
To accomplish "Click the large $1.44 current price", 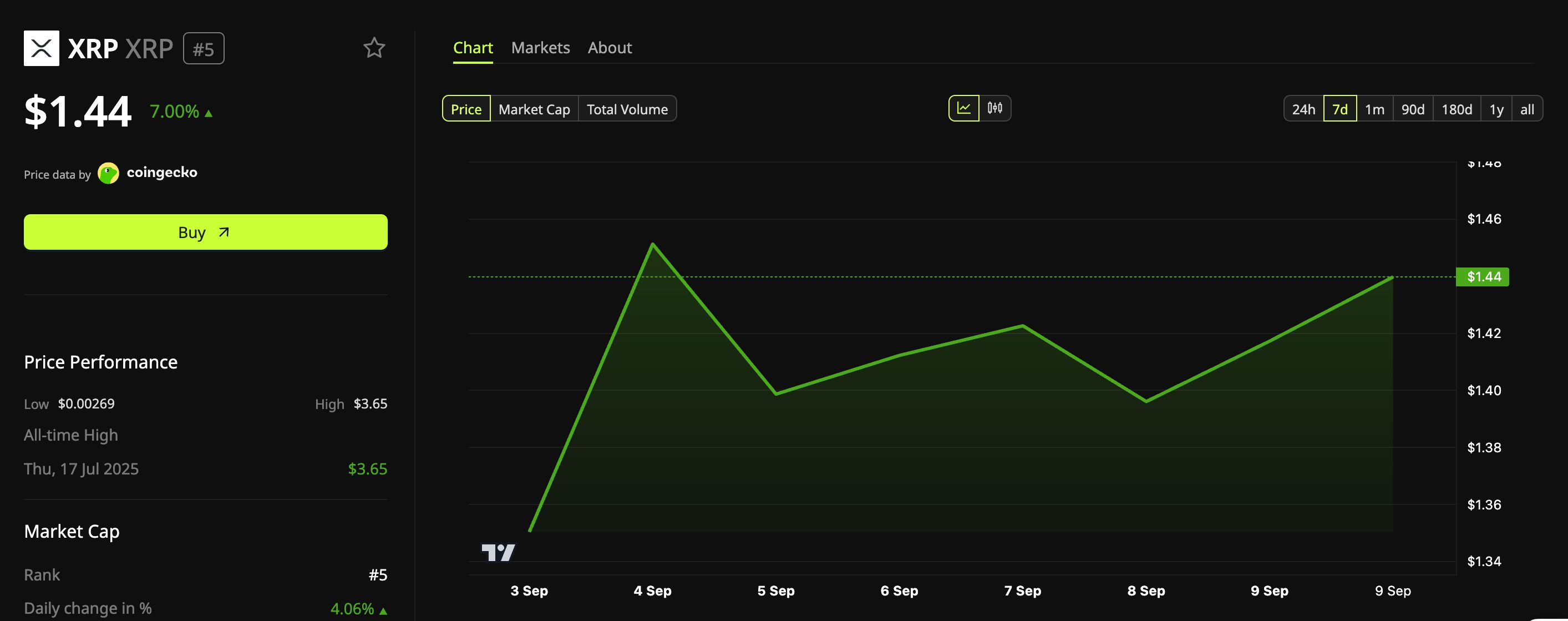I will click(78, 112).
